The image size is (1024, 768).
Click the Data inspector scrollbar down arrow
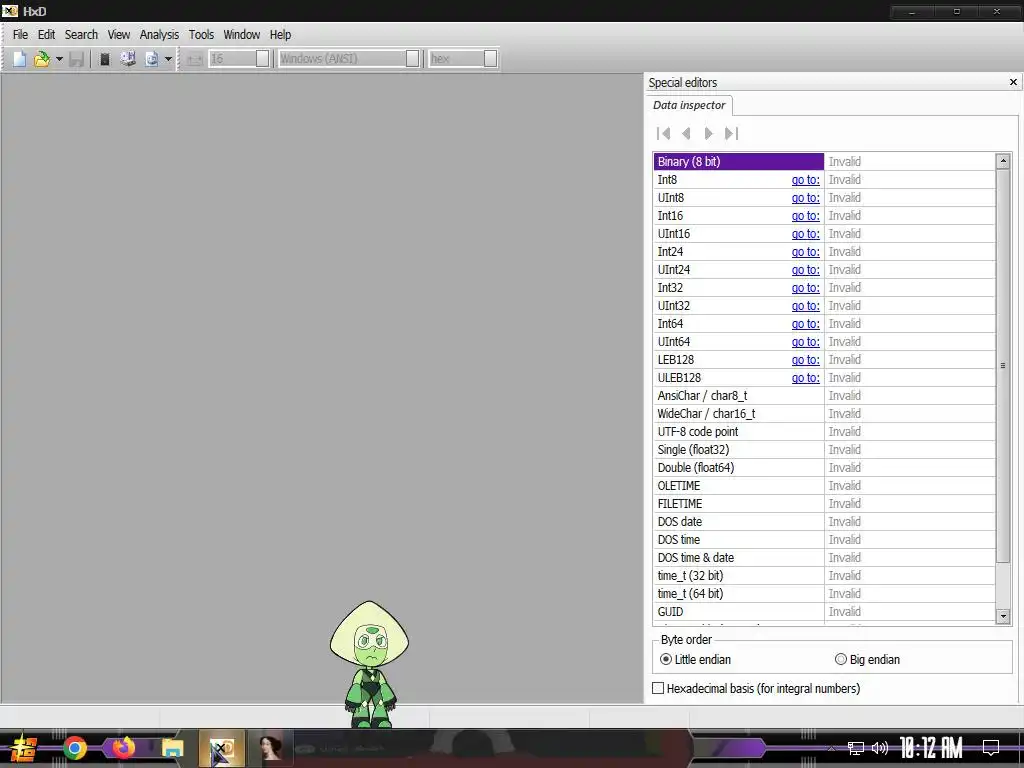1003,616
